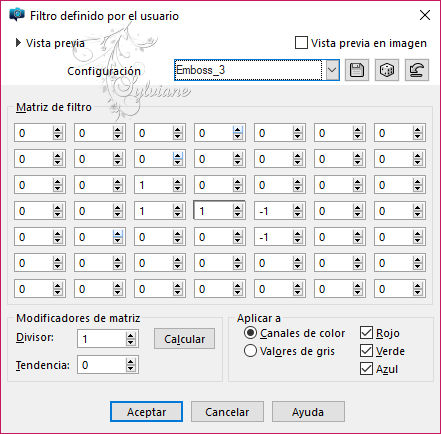Click the Calcular button
This screenshot has height=434, width=441.
pyautogui.click(x=184, y=339)
